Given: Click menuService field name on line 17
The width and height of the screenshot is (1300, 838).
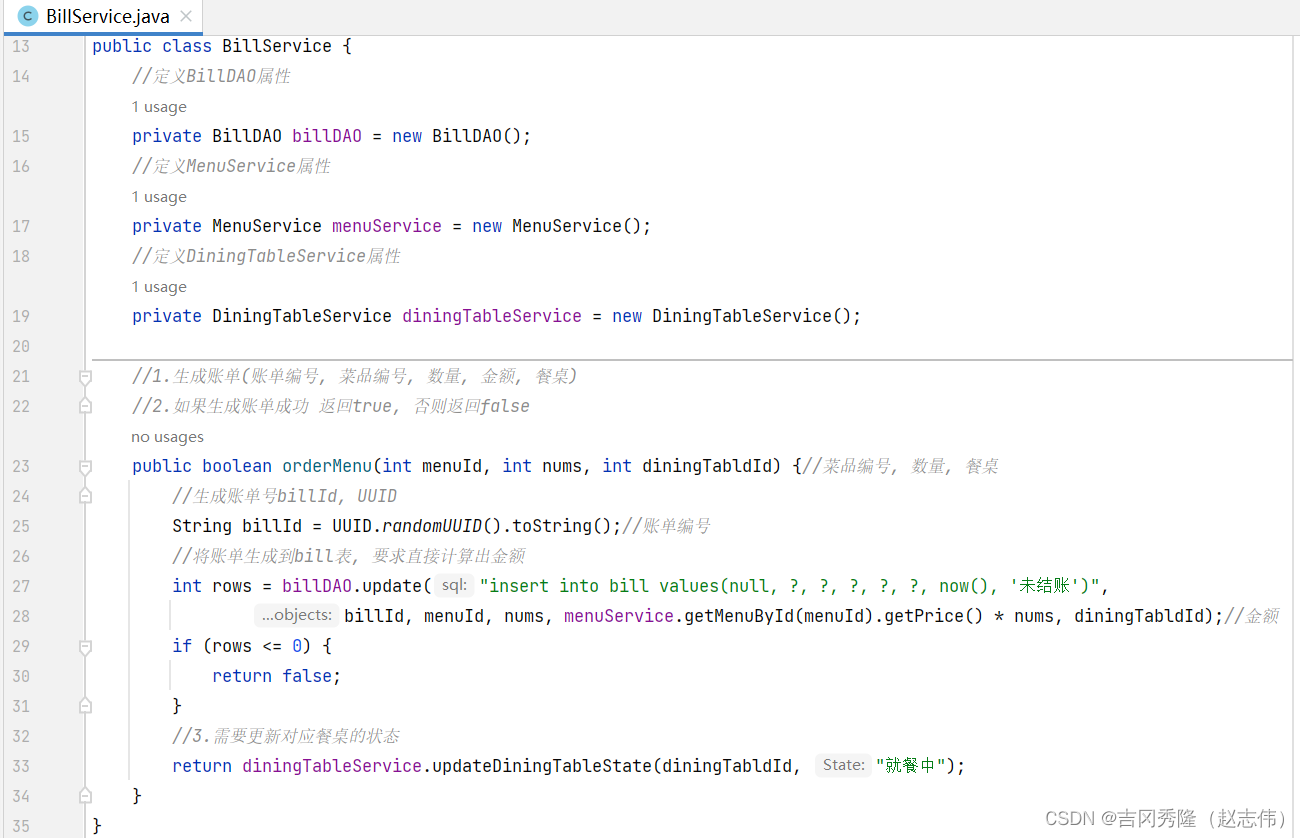Looking at the screenshot, I should click(x=387, y=226).
